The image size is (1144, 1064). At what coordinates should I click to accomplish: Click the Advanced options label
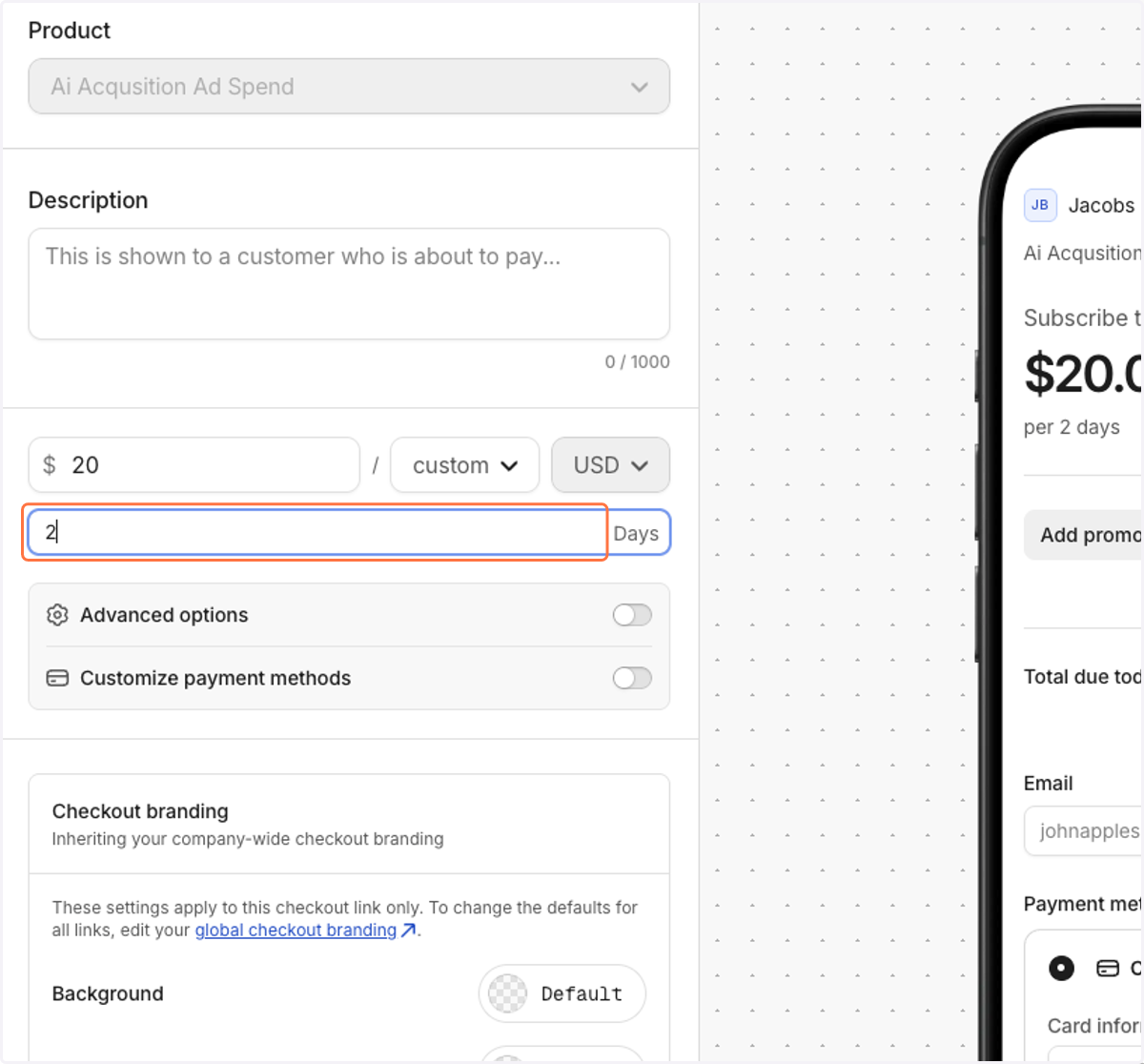pos(164,615)
